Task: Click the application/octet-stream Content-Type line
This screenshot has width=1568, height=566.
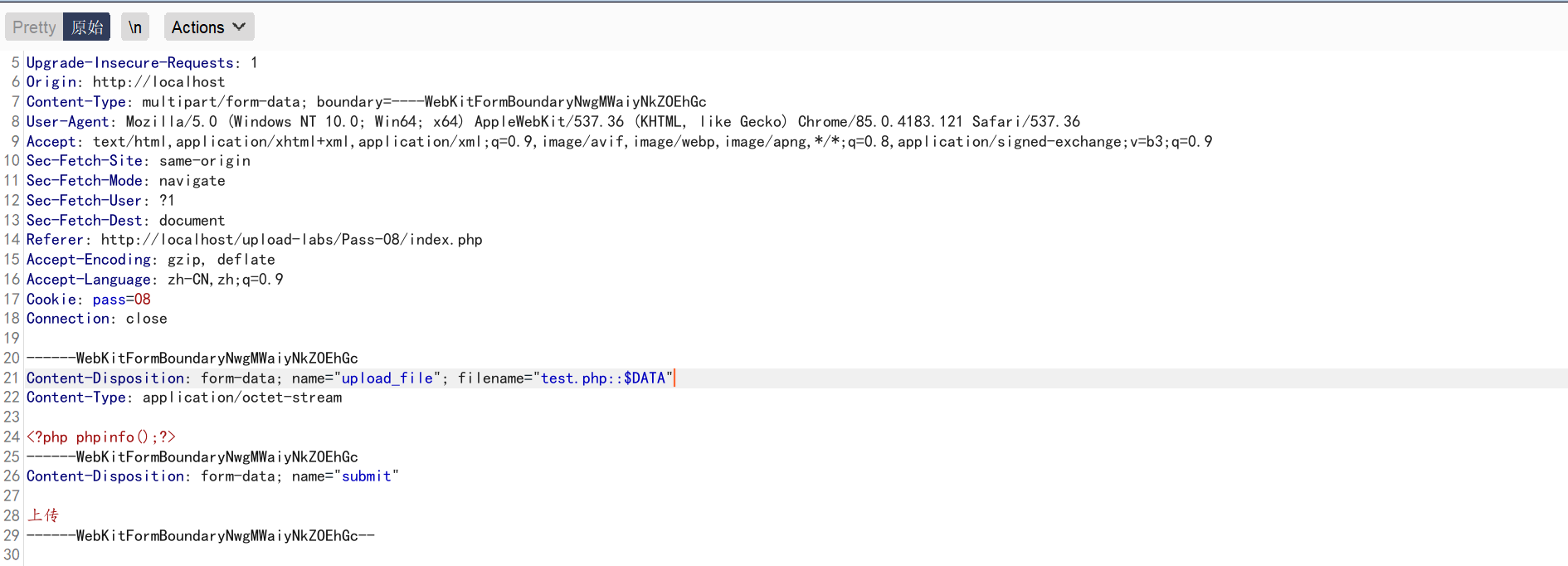Action: point(184,398)
